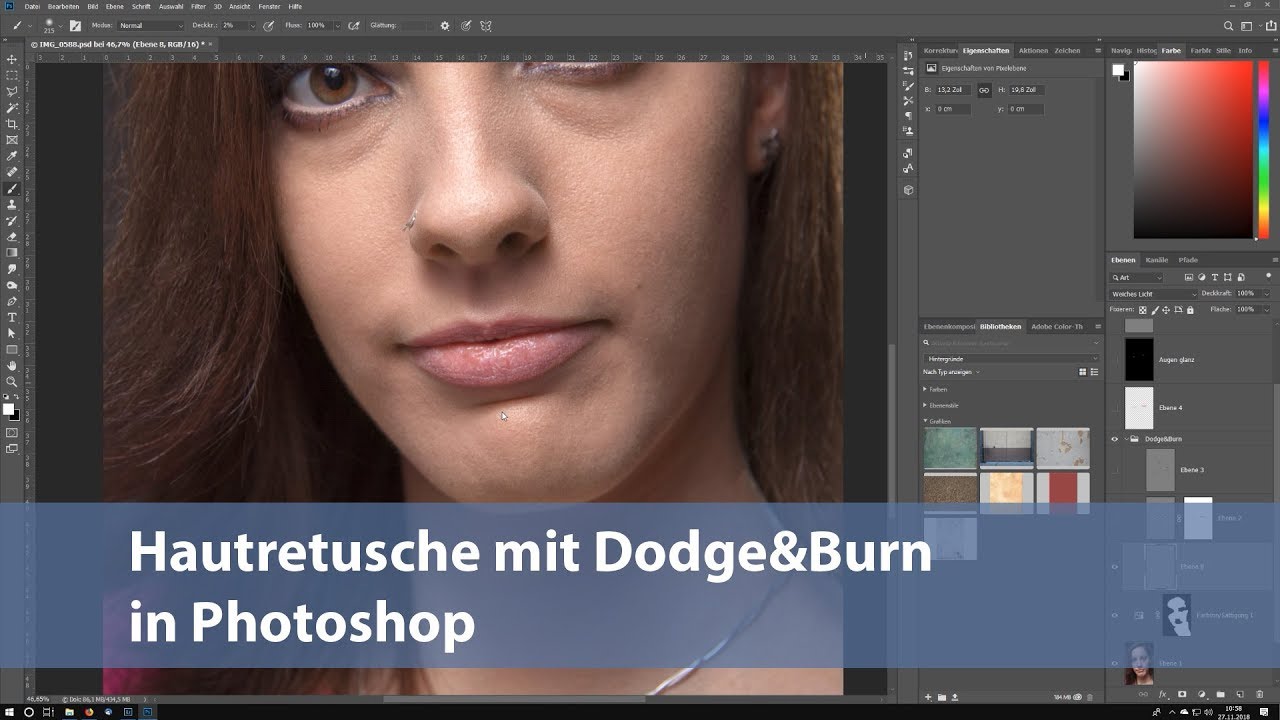The width and height of the screenshot is (1280, 720).
Task: Open smoothing options gear icon
Action: pos(445,25)
